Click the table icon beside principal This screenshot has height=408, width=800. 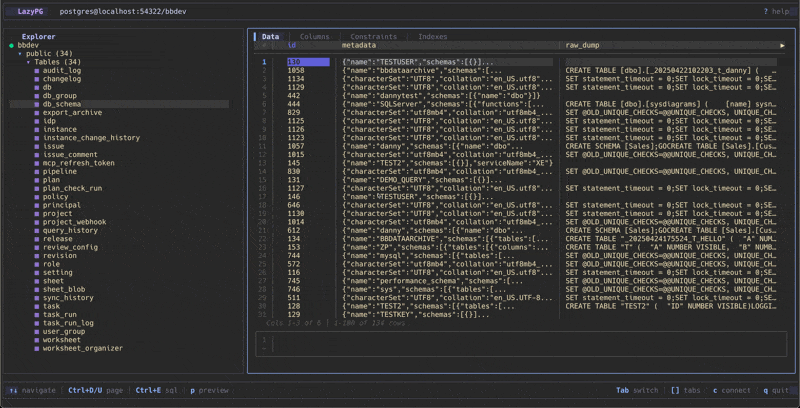(37, 205)
